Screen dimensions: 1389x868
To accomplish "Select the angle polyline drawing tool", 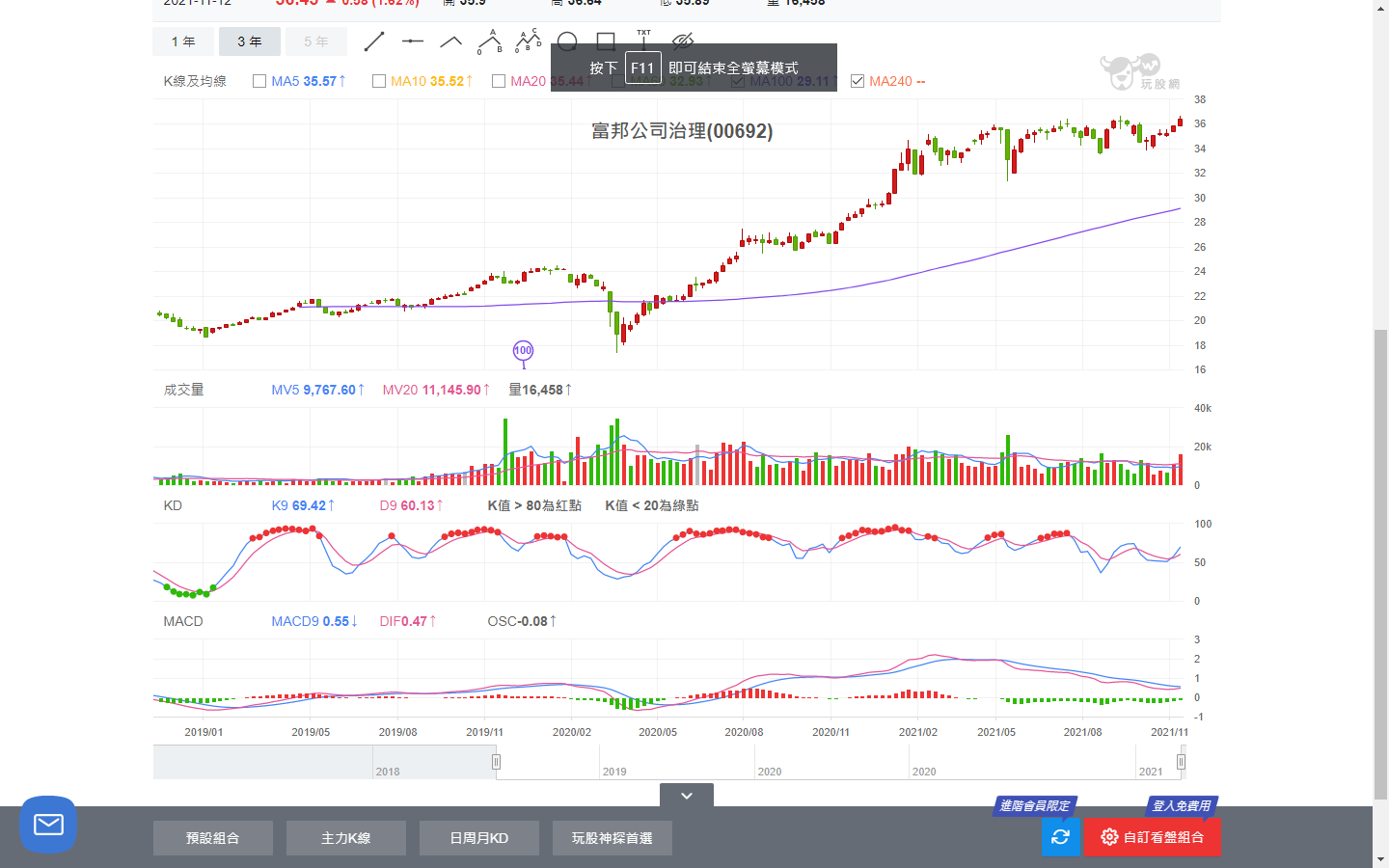I will coord(450,41).
